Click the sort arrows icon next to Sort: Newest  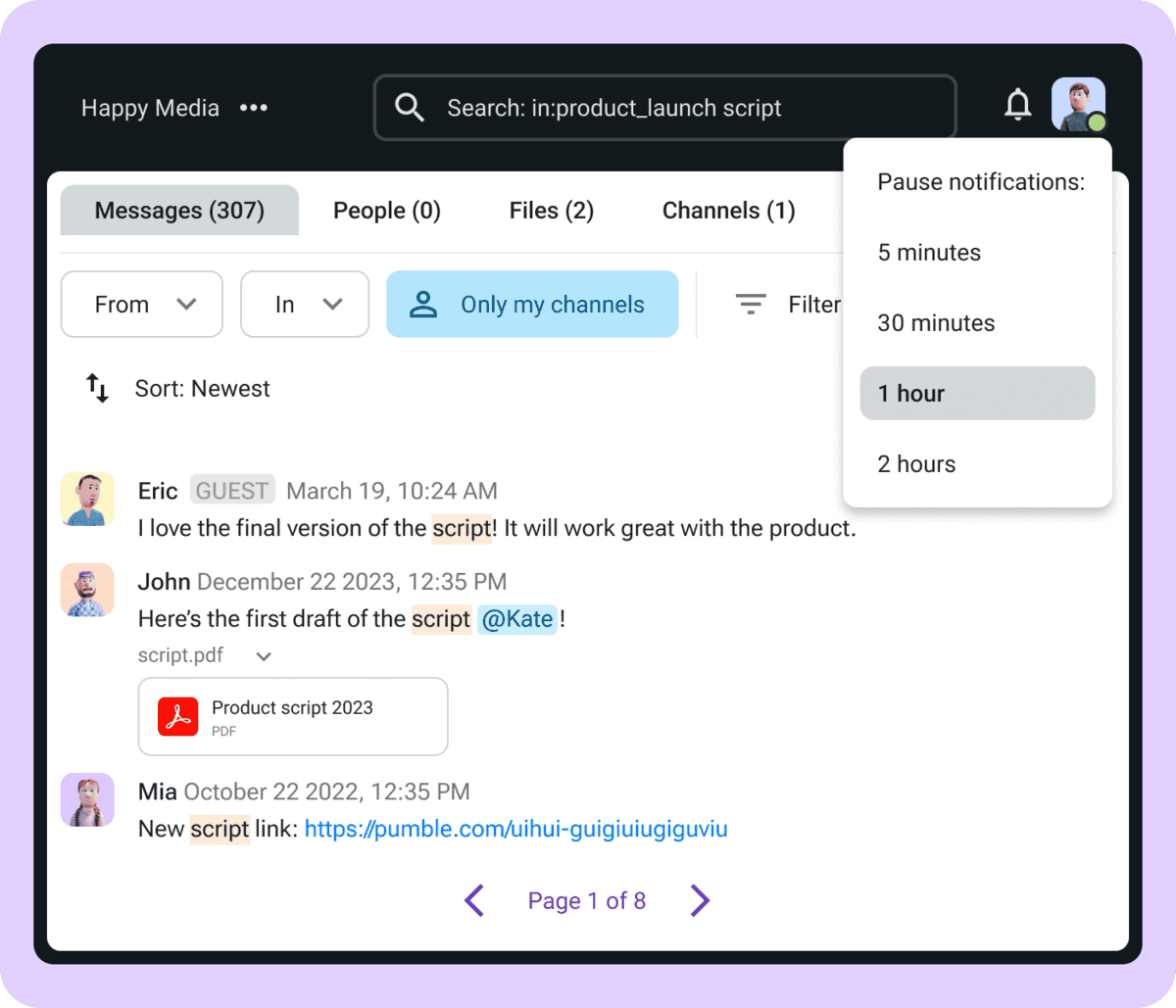pos(97,388)
